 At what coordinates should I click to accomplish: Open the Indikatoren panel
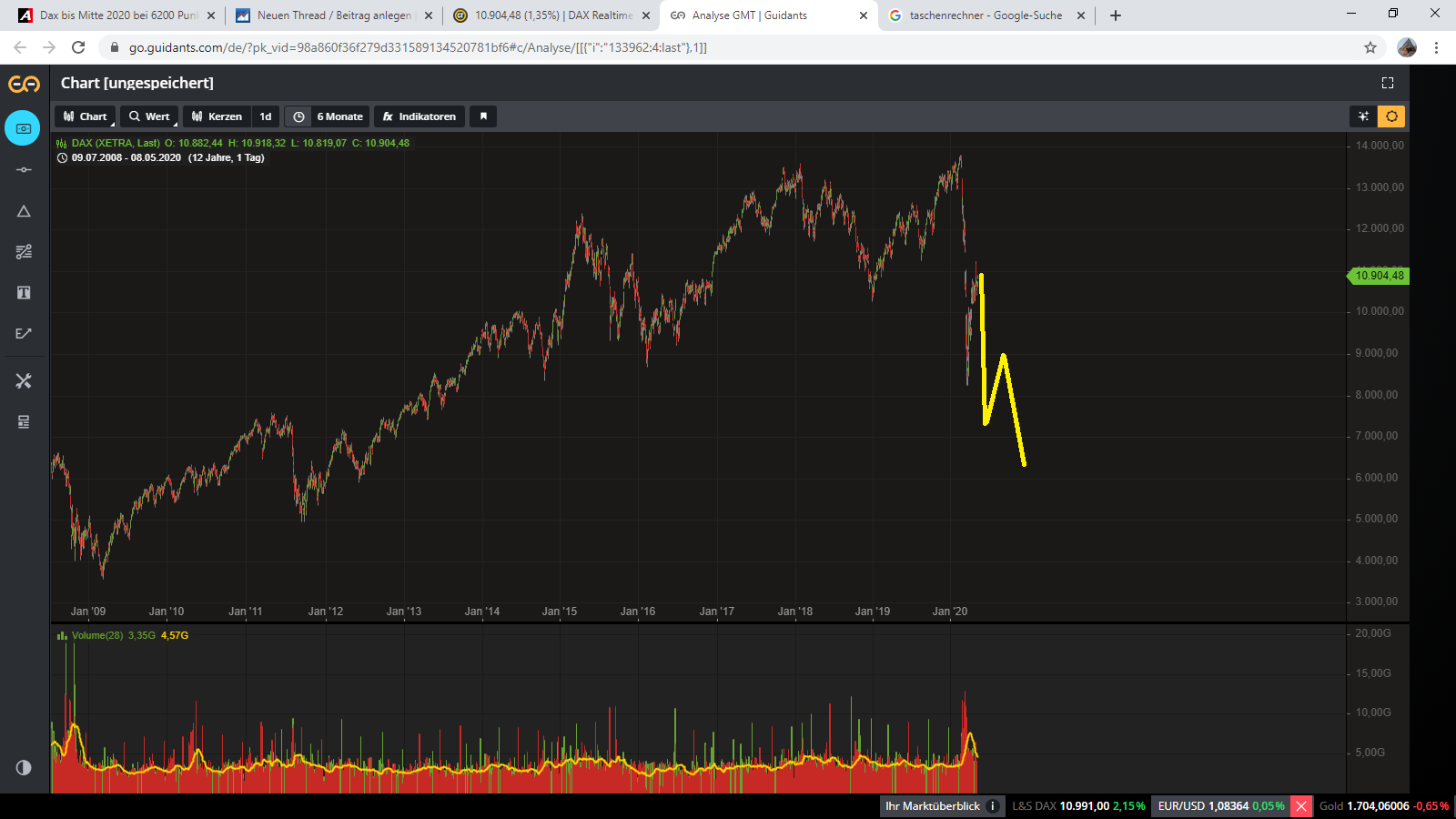pyautogui.click(x=419, y=116)
